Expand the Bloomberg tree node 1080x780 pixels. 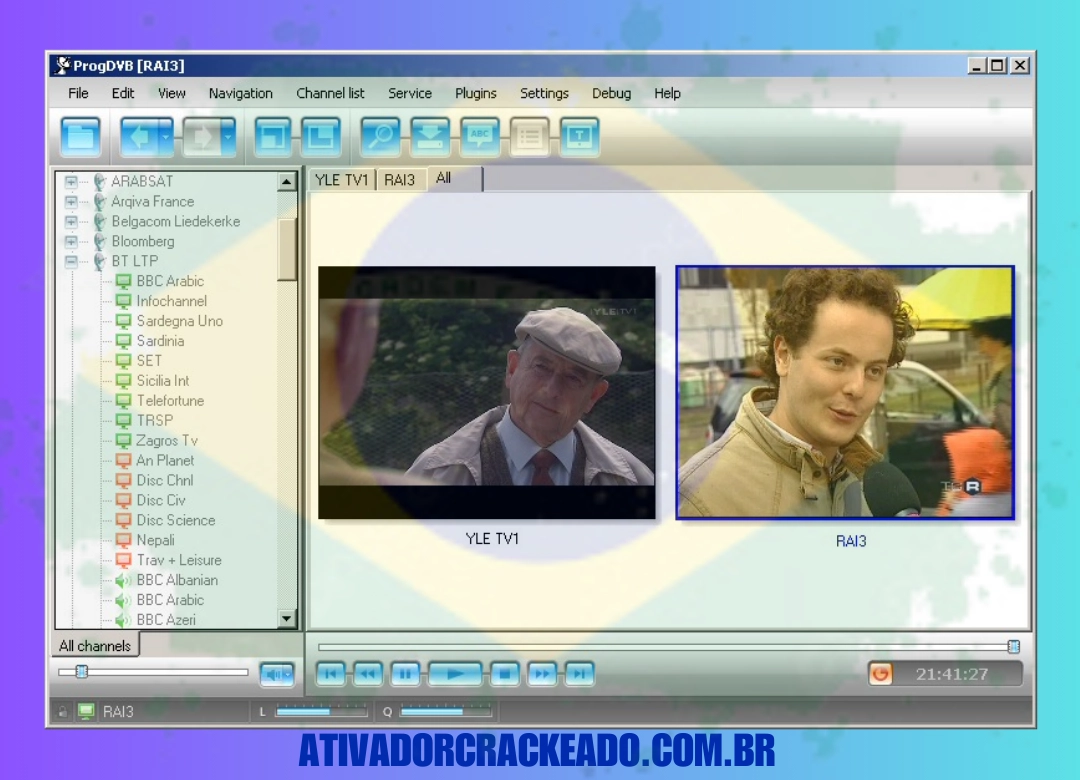coord(71,242)
